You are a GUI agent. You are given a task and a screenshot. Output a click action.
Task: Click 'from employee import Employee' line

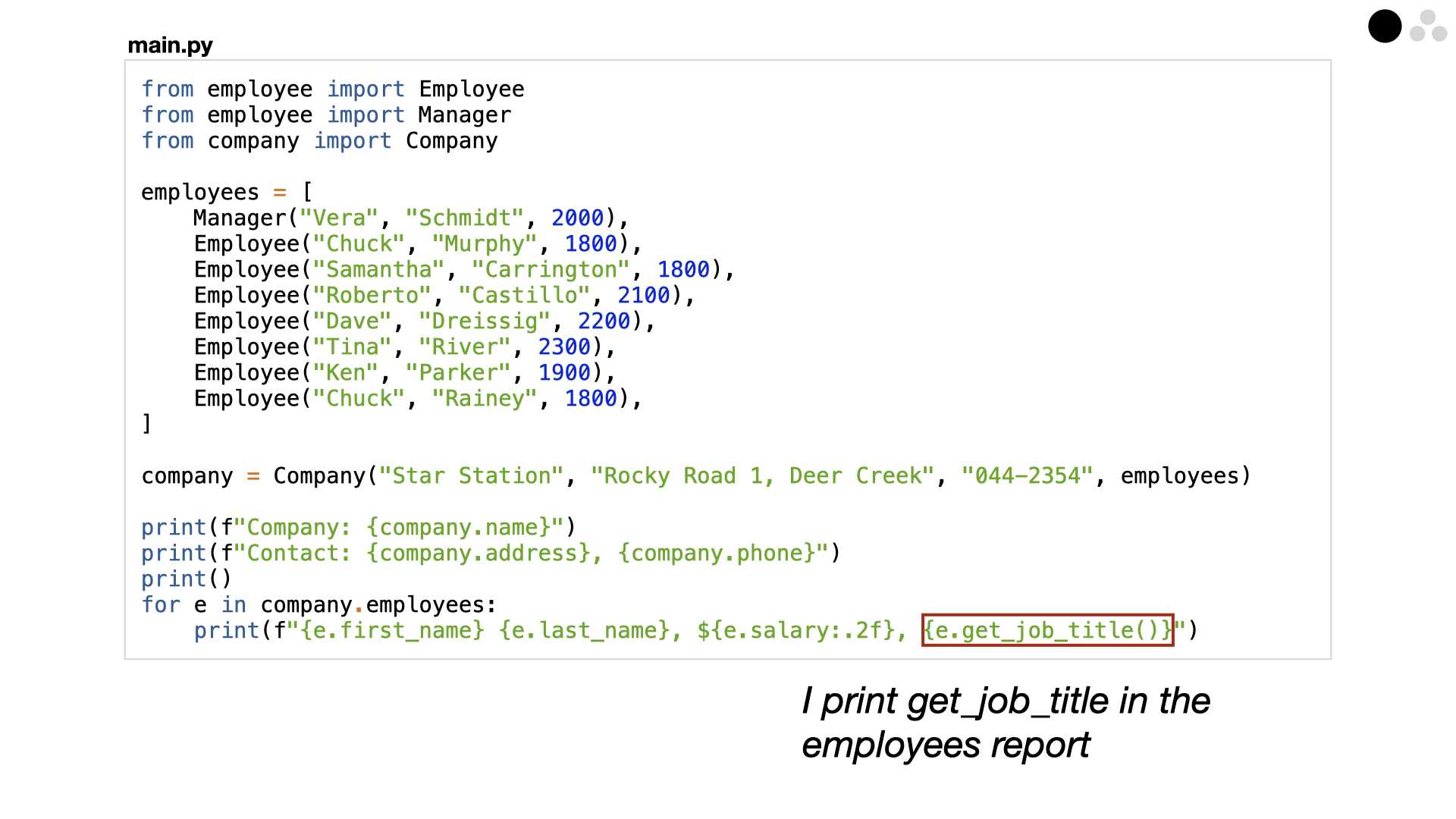coord(333,89)
